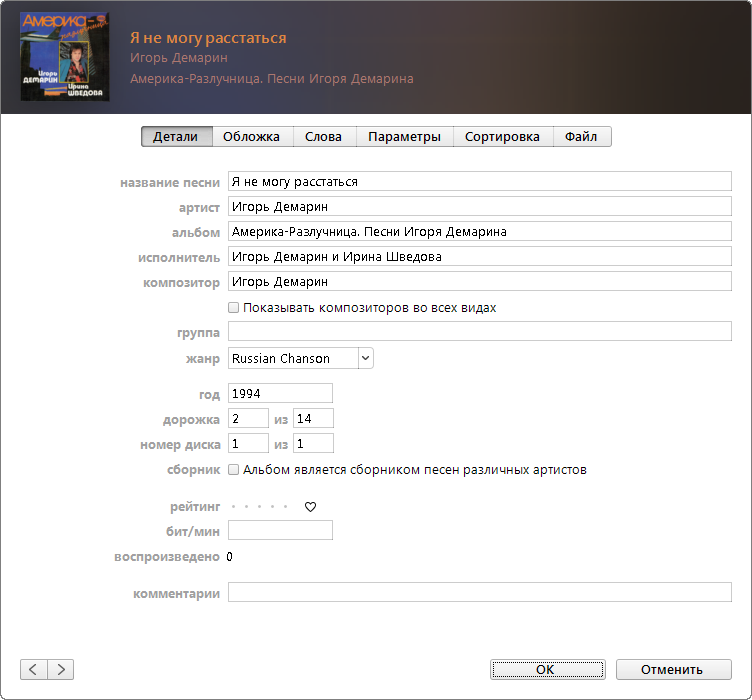The height and width of the screenshot is (700, 752).
Task: Select the Файл tab
Action: [581, 137]
